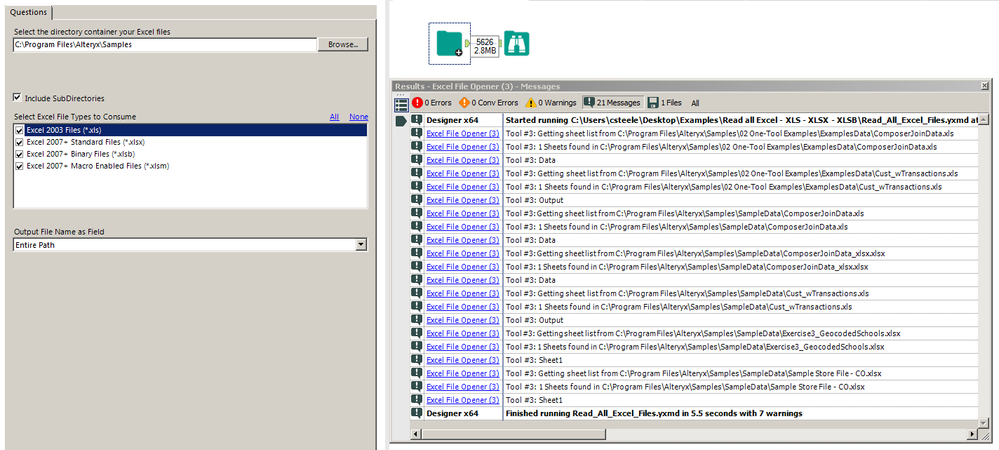Toggle Excel 2007+ Standard Files (*.xlsx) checkbox
Image resolution: width=999 pixels, height=450 pixels.
tap(19, 142)
